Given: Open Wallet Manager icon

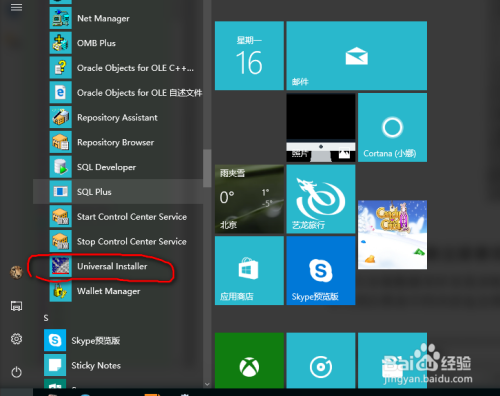Looking at the screenshot, I should coord(61,291).
